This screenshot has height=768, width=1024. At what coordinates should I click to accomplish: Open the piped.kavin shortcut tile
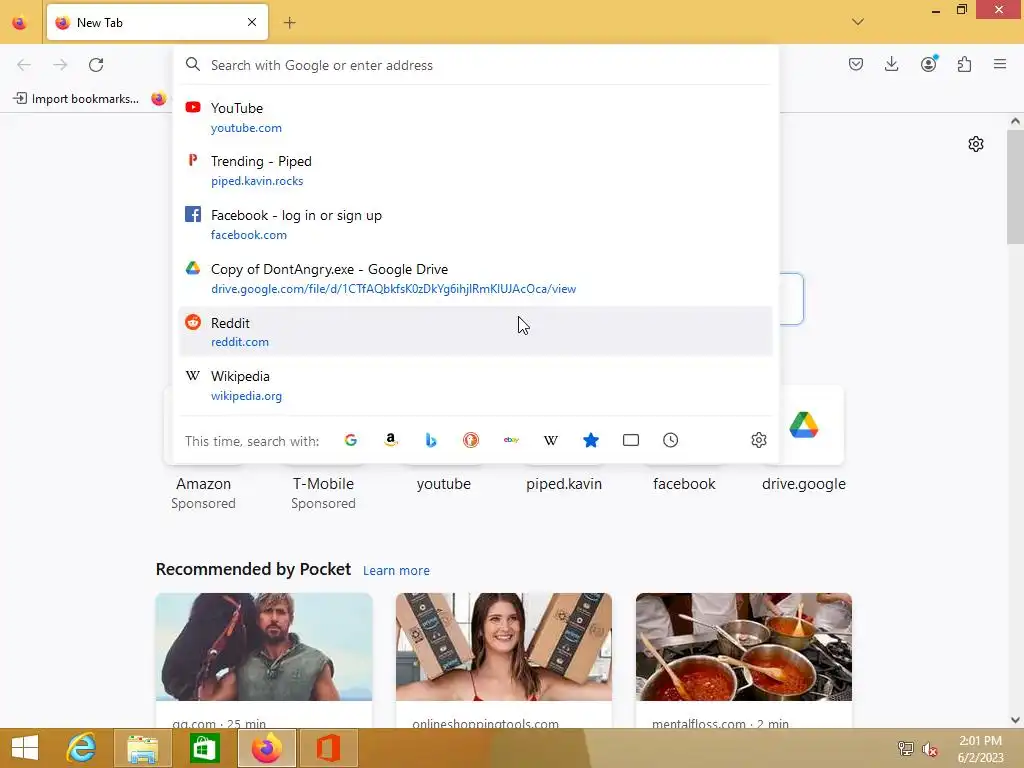(564, 484)
